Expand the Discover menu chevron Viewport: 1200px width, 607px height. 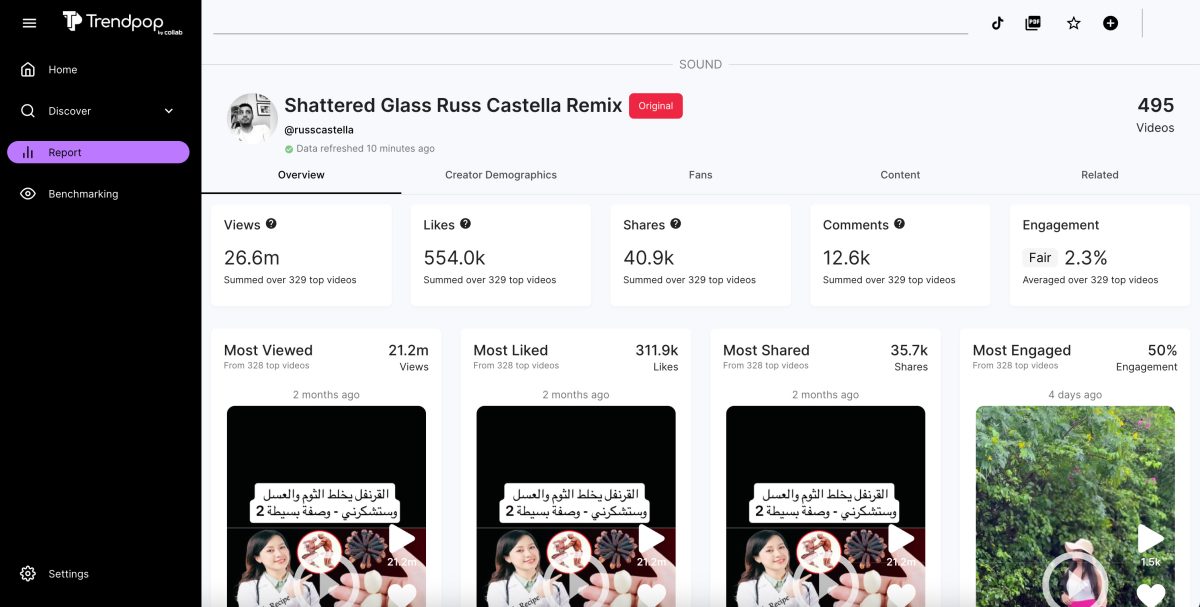tap(168, 111)
